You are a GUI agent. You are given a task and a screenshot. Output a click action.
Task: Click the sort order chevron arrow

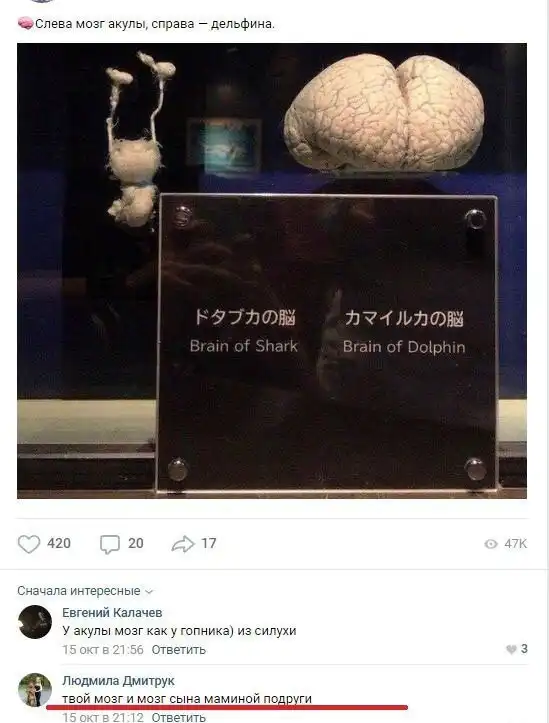tap(149, 592)
